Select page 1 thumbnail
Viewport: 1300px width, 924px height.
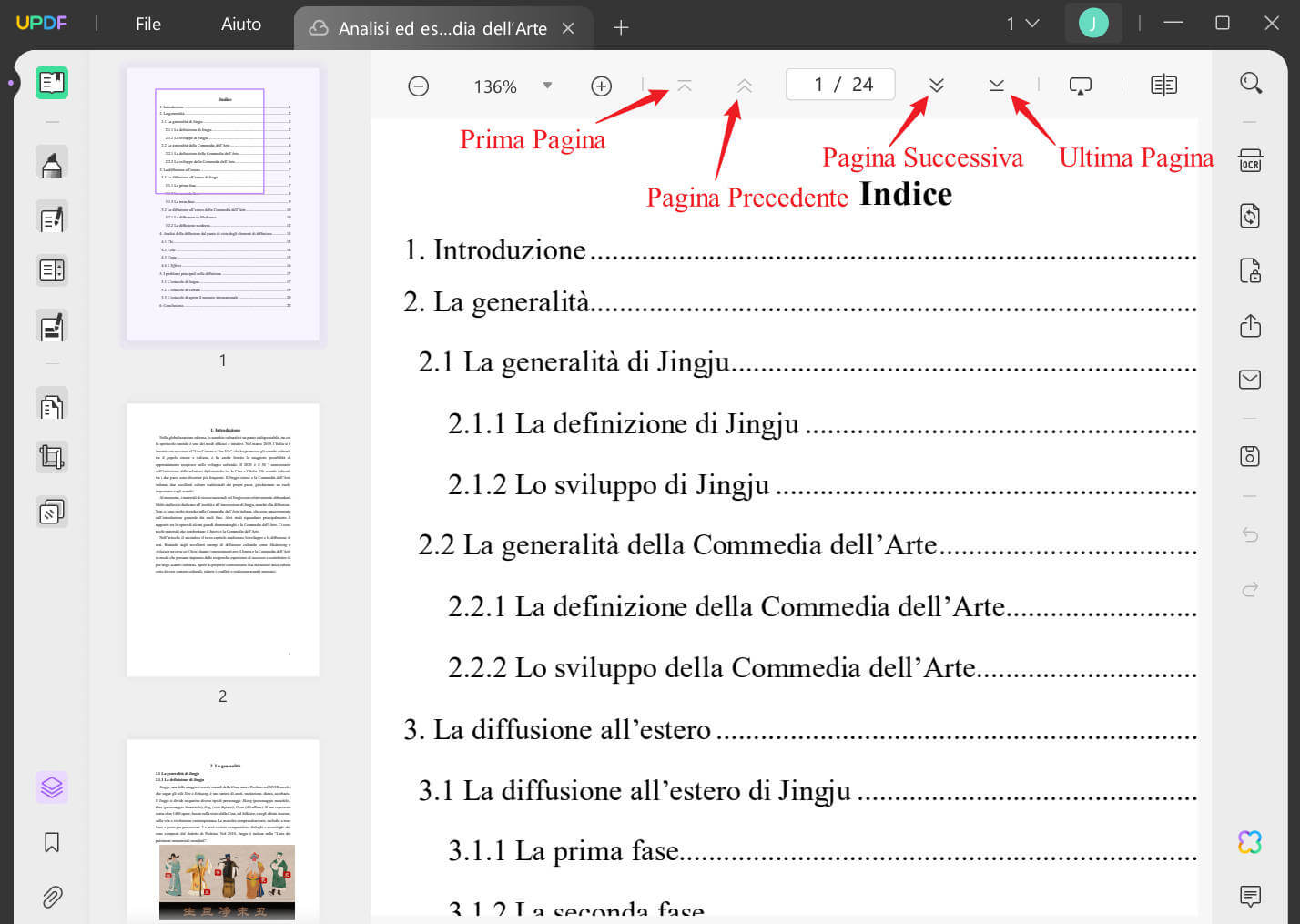(x=223, y=204)
